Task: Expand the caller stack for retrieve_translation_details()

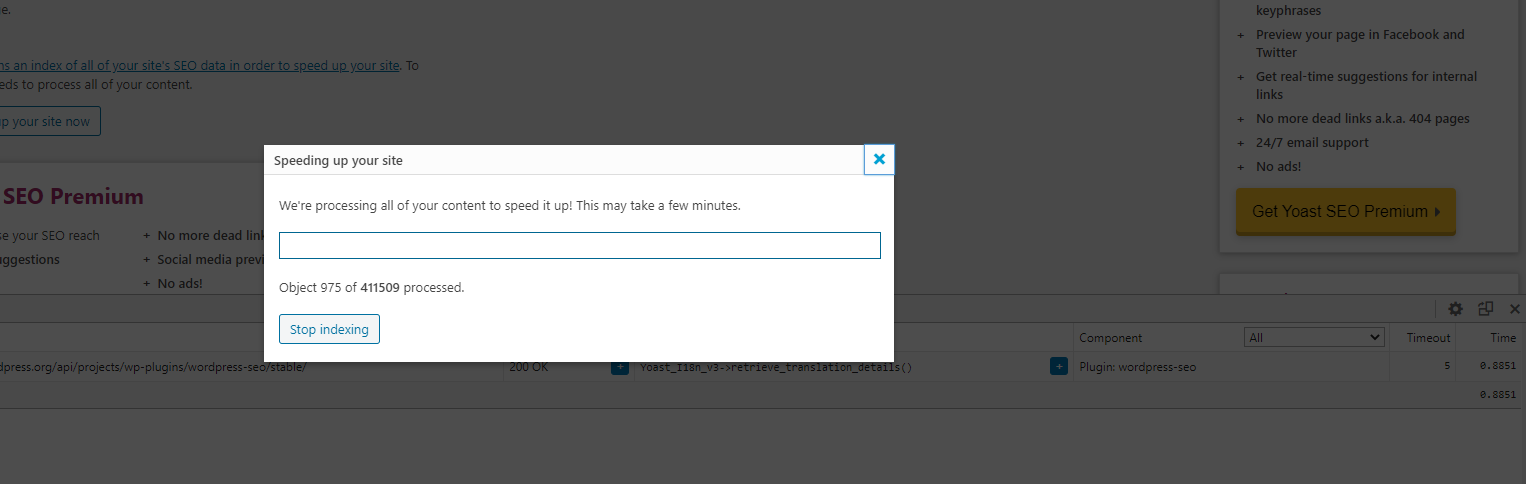Action: (1058, 367)
